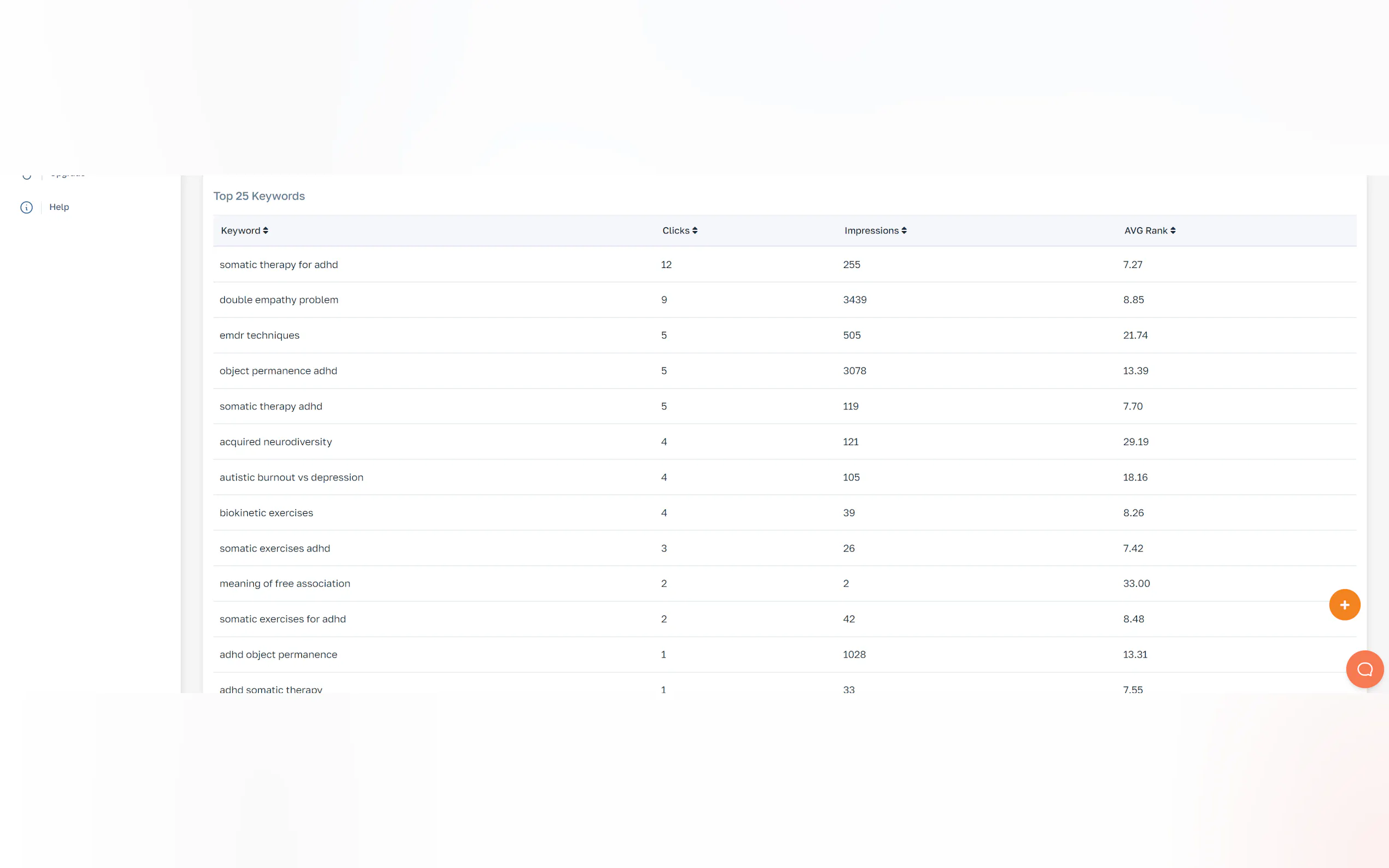Select 'acquired neurodiversity' keyword row
Image resolution: width=1389 pixels, height=868 pixels.
pyautogui.click(x=276, y=442)
